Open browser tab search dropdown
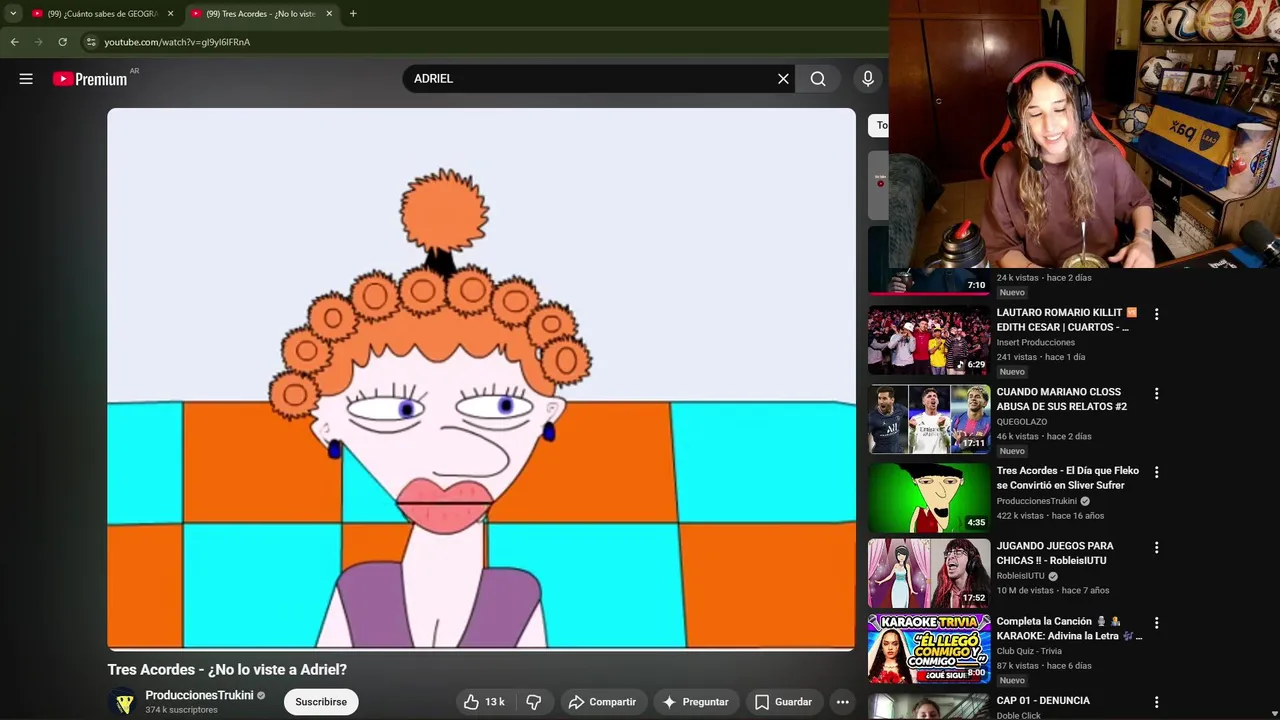 coord(13,14)
